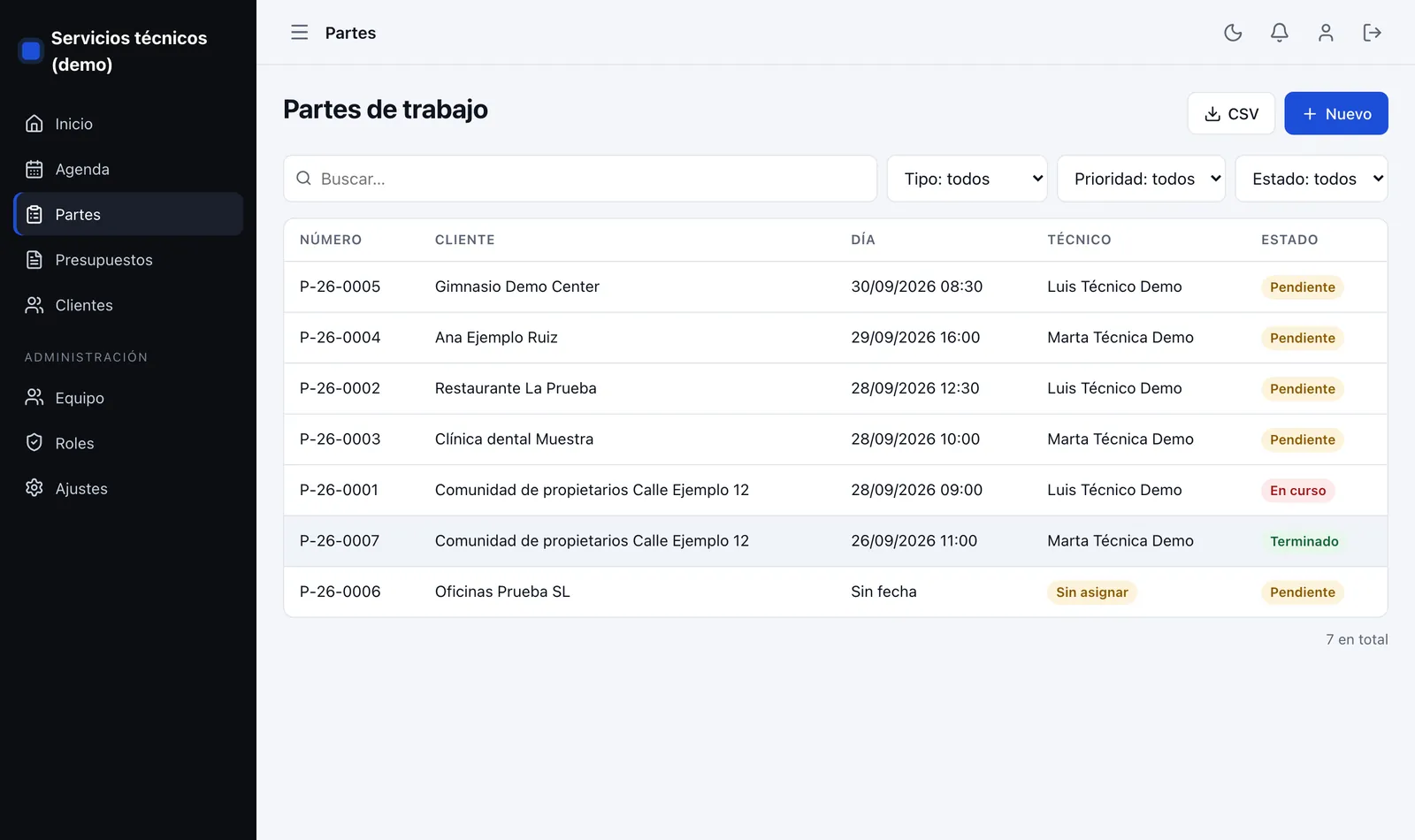Create a new parte with Nuevo
1415x840 pixels.
coord(1336,113)
